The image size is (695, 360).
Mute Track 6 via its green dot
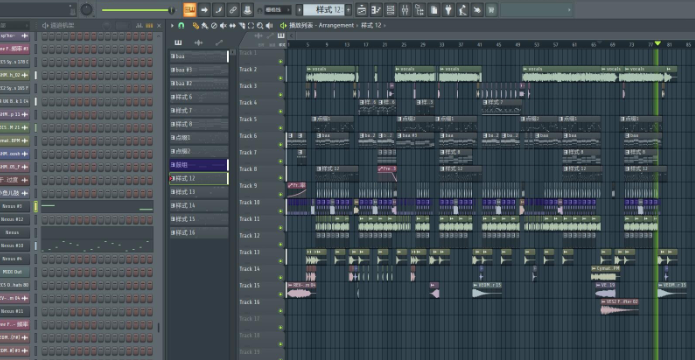[x=281, y=145]
